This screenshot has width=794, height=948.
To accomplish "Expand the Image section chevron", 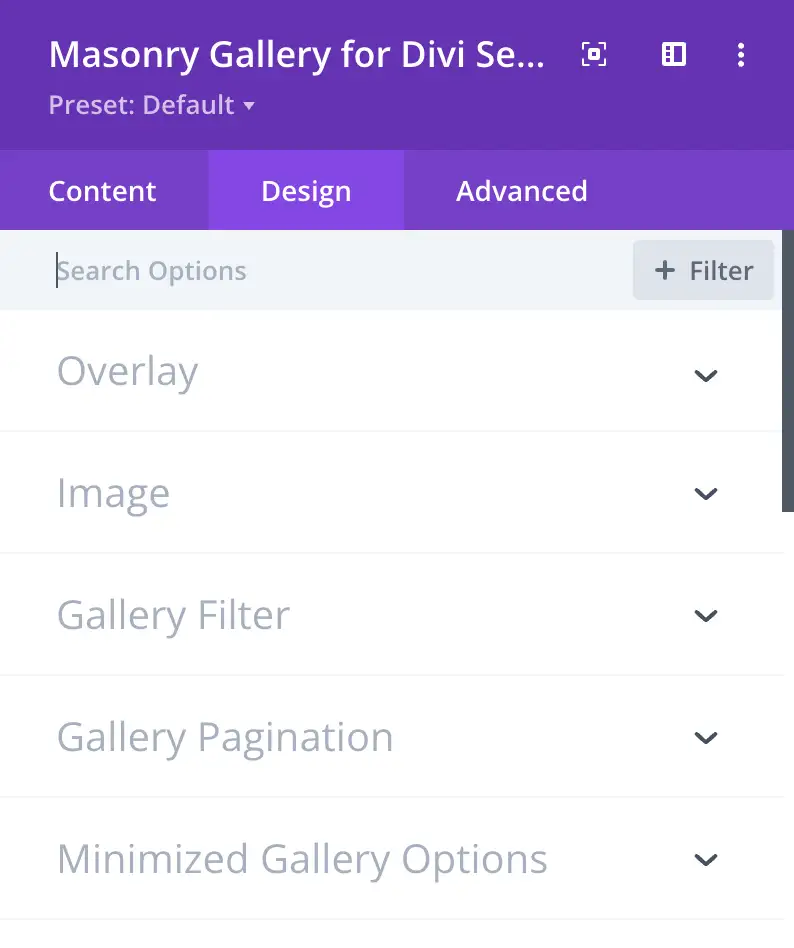I will [706, 494].
